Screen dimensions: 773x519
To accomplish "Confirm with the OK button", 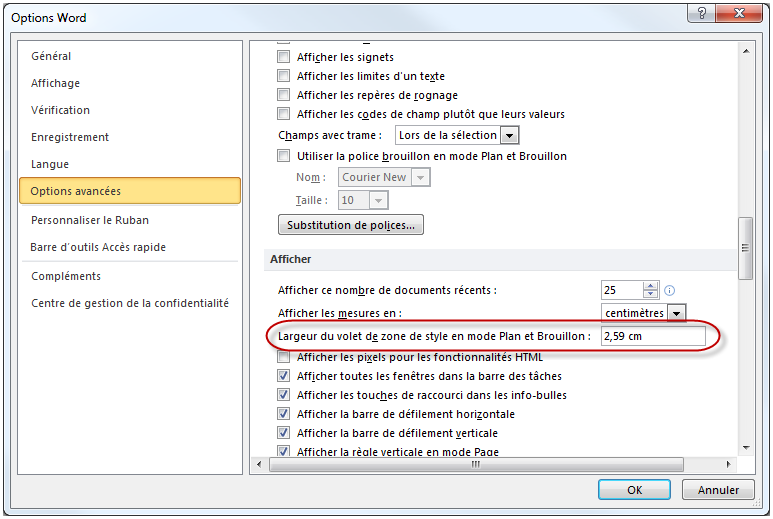I will 634,490.
